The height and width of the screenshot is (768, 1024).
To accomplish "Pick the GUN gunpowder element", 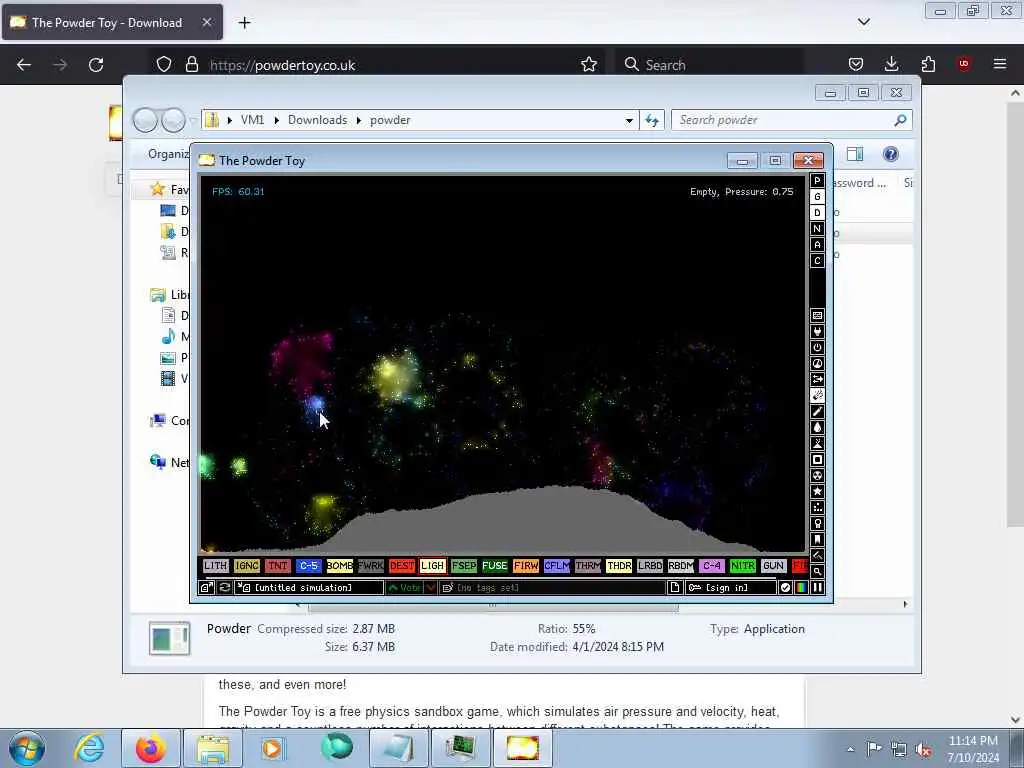I will coord(773,566).
